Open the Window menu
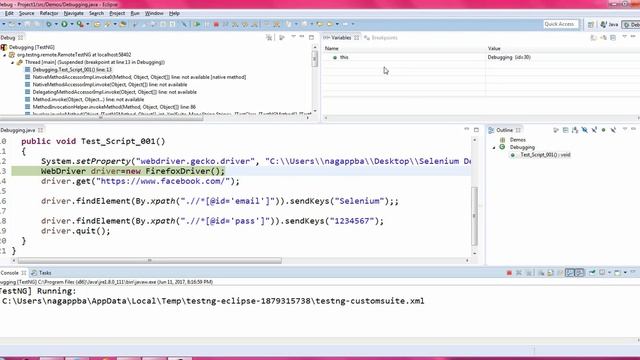640x360 pixels. pyautogui.click(x=154, y=13)
